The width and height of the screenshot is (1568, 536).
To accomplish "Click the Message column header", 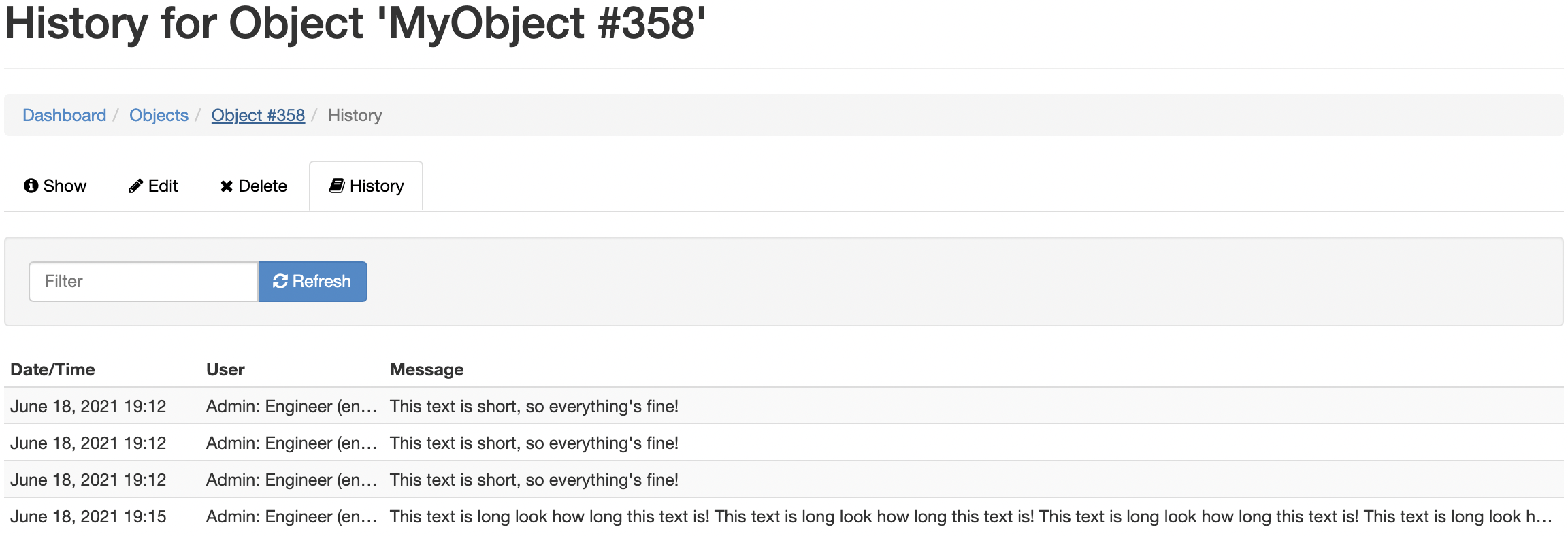I will coord(427,369).
